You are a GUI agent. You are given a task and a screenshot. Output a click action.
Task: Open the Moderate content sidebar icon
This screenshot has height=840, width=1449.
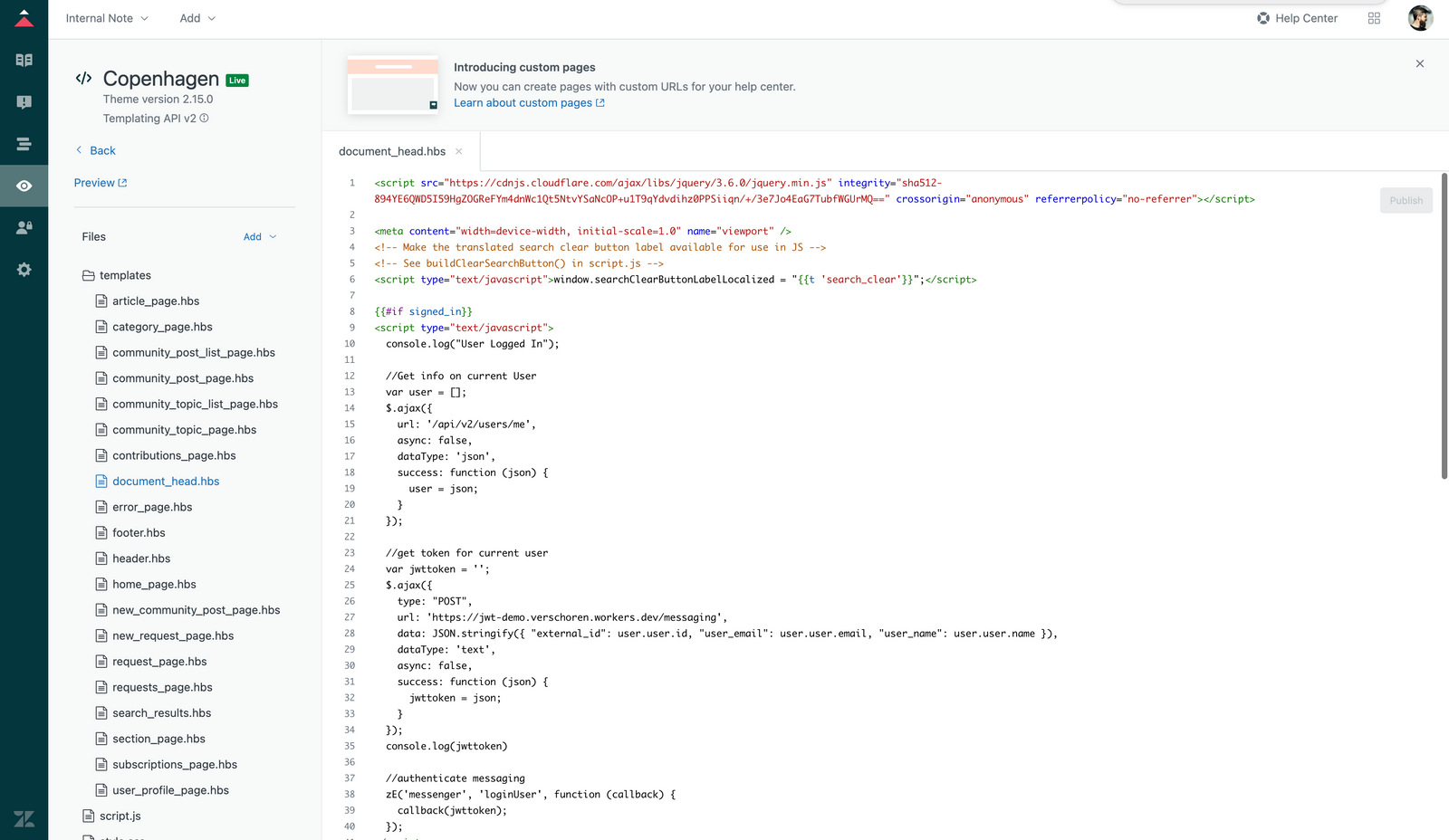[24, 102]
